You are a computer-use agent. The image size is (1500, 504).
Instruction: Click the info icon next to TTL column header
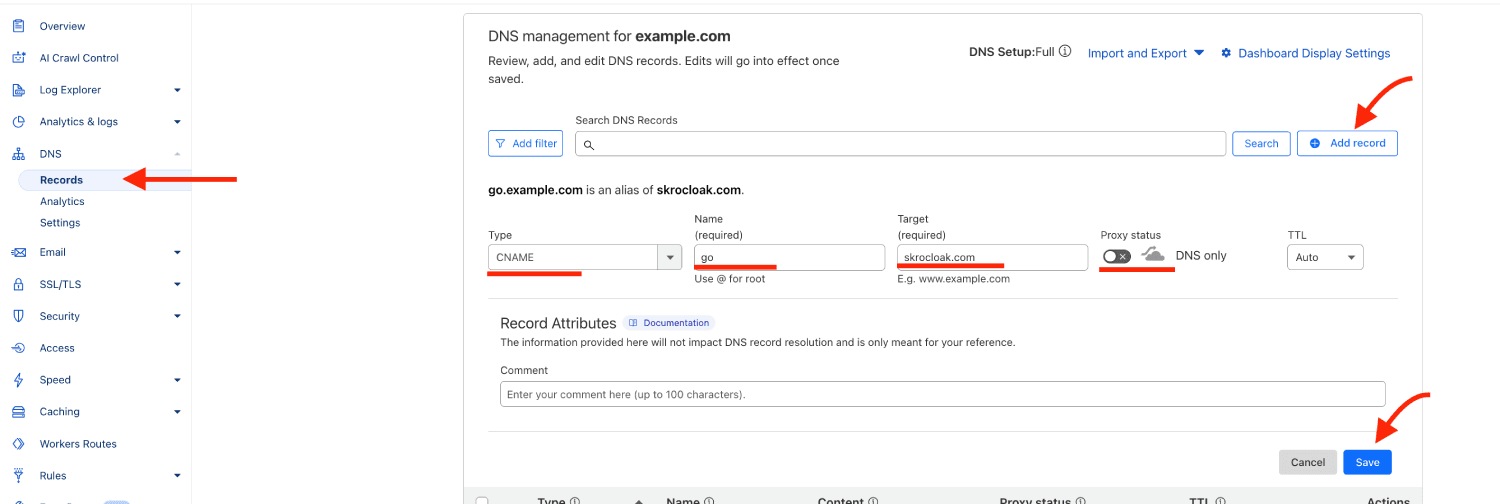coord(1221,501)
